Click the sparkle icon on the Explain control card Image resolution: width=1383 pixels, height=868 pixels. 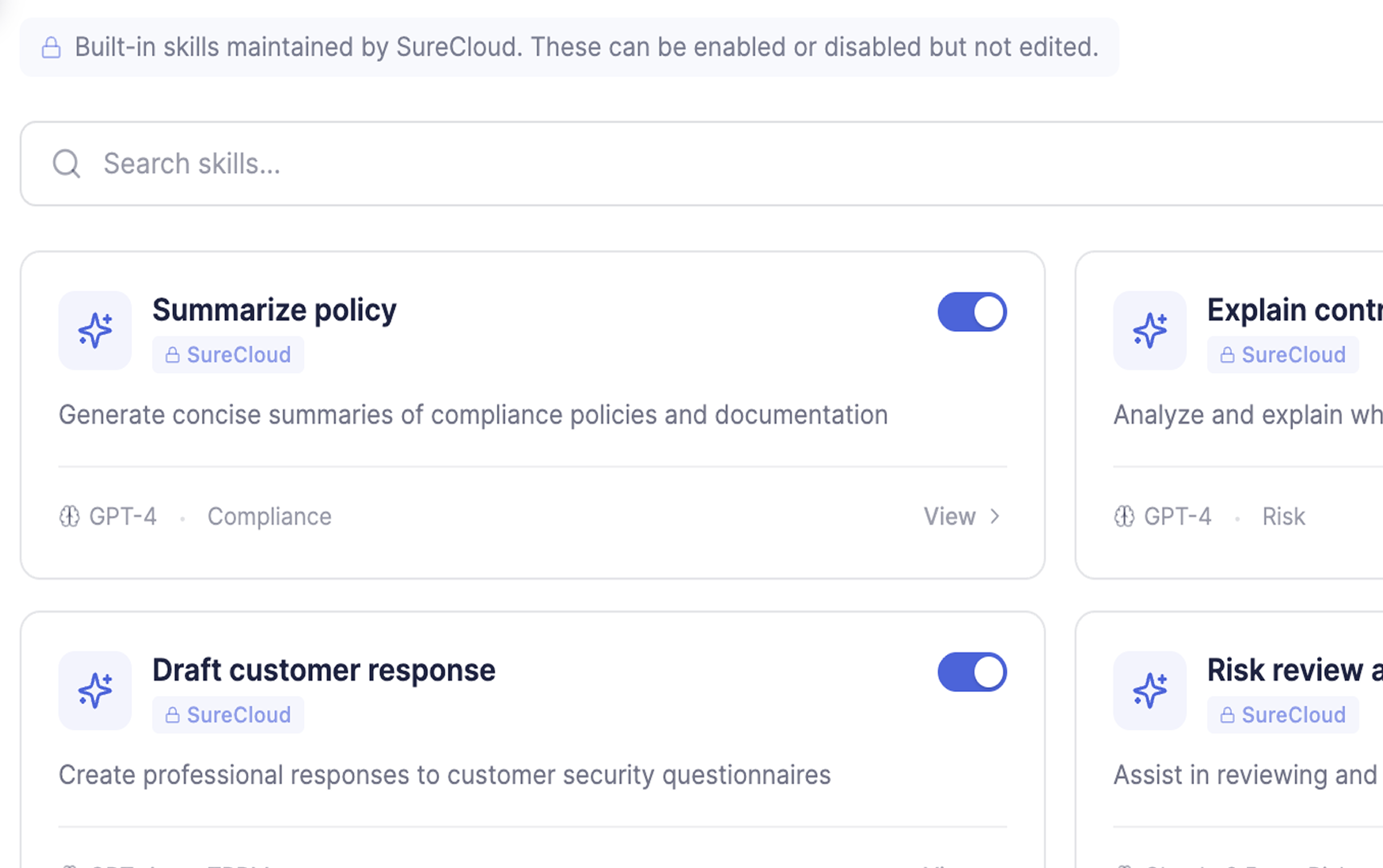click(1150, 330)
